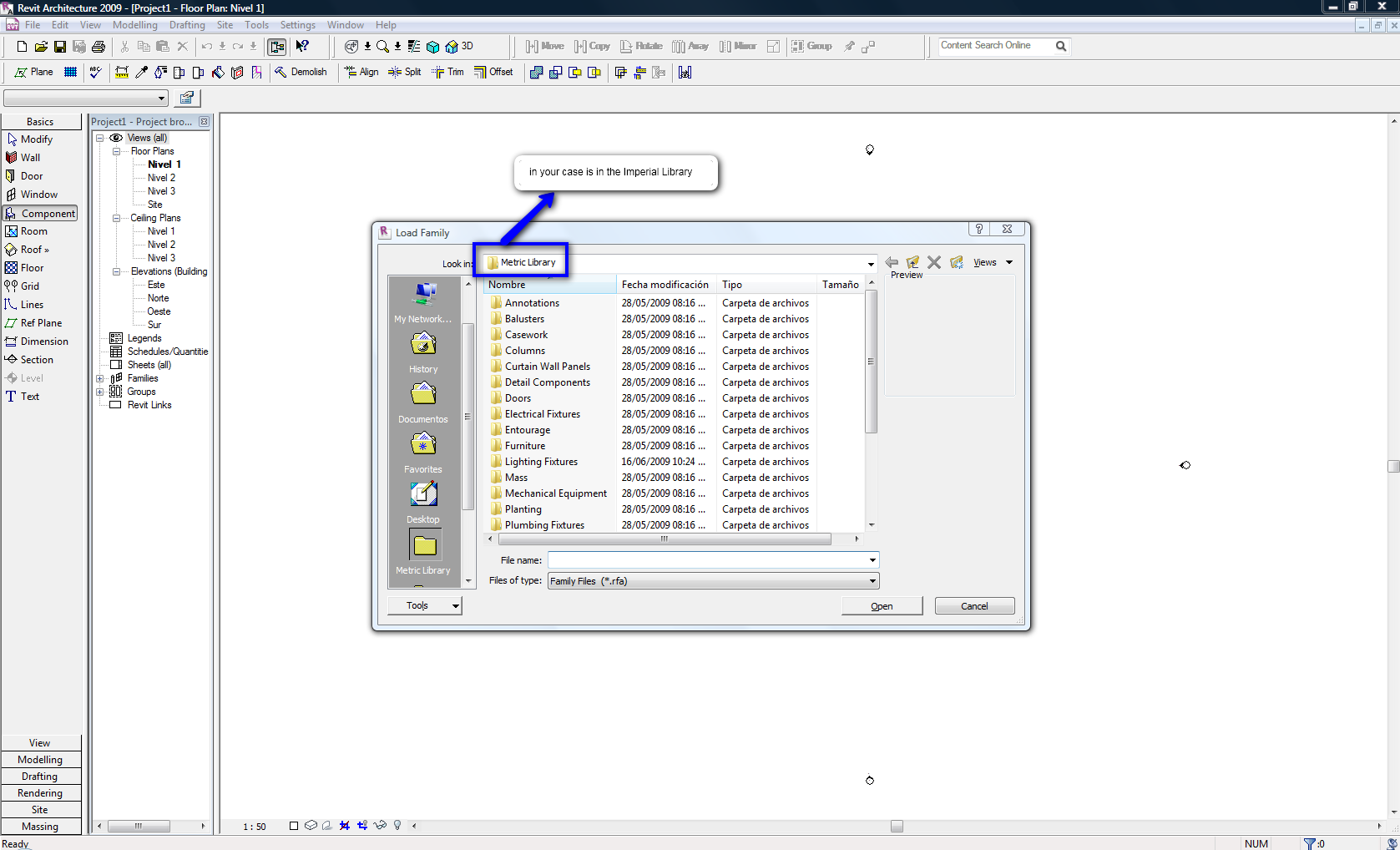This screenshot has width=1400, height=850.
Task: Select the Section tool in the design bar
Action: click(29, 360)
